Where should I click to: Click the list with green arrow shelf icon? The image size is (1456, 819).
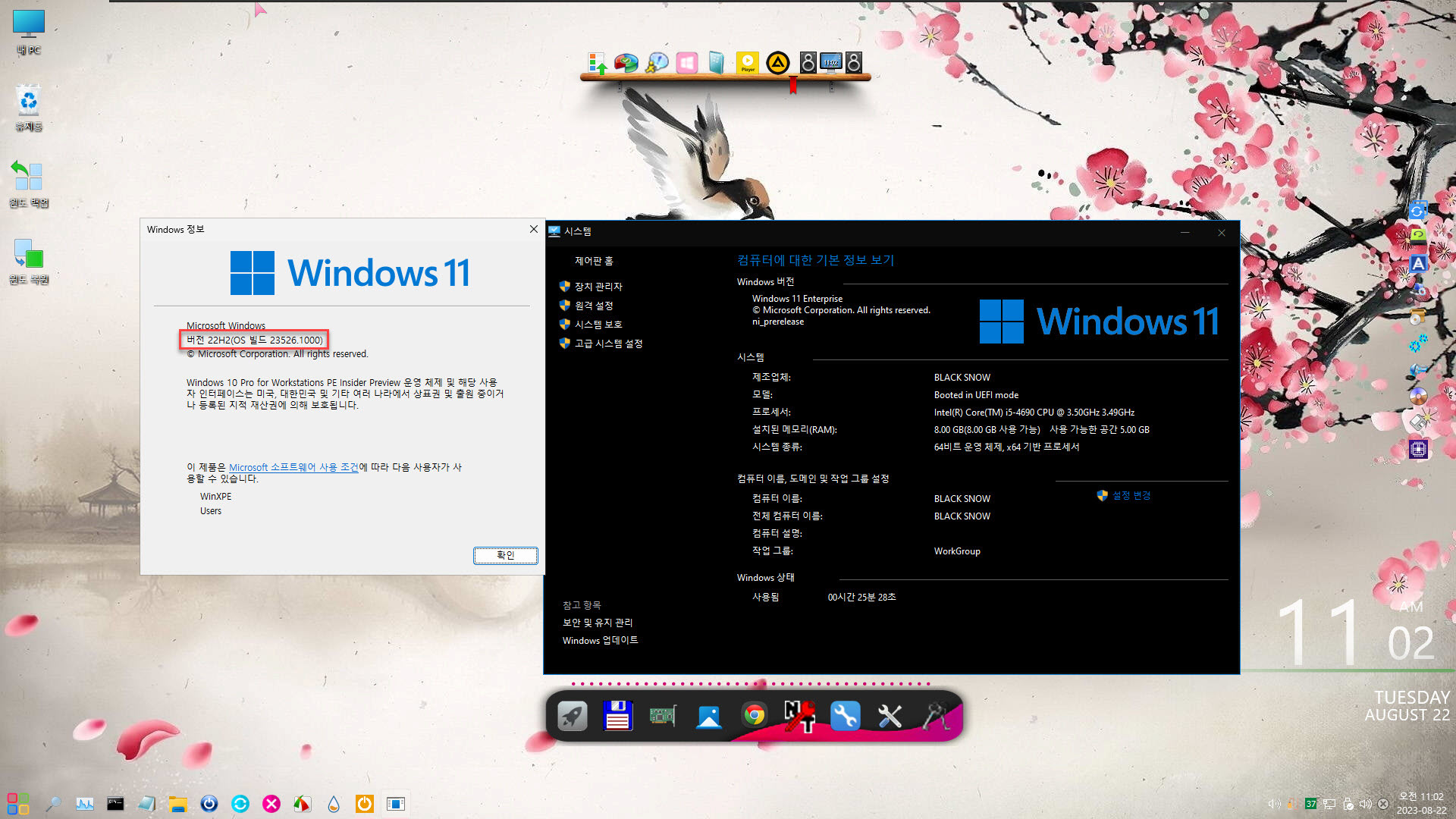pos(597,63)
